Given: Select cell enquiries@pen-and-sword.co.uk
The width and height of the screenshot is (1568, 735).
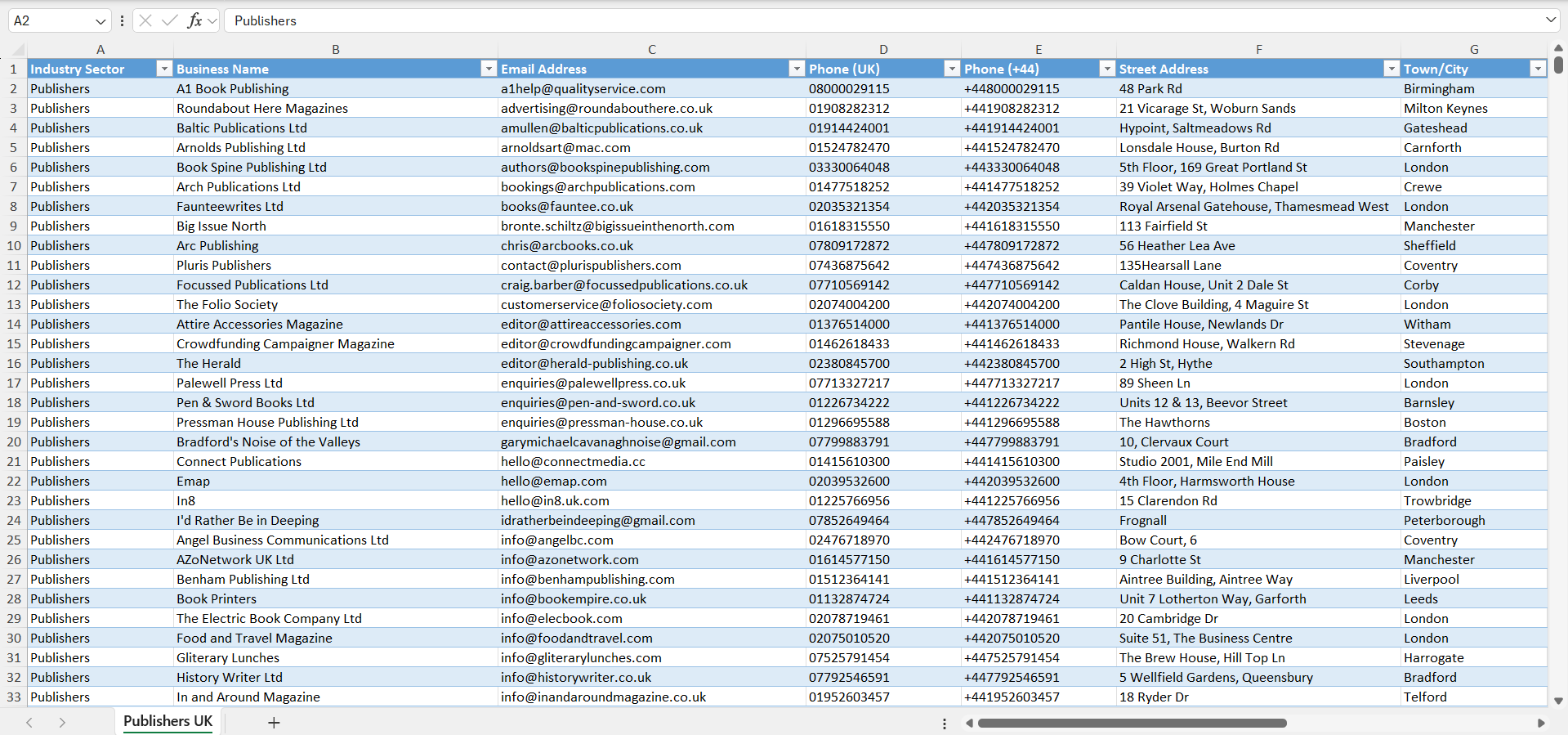Looking at the screenshot, I should click(652, 402).
